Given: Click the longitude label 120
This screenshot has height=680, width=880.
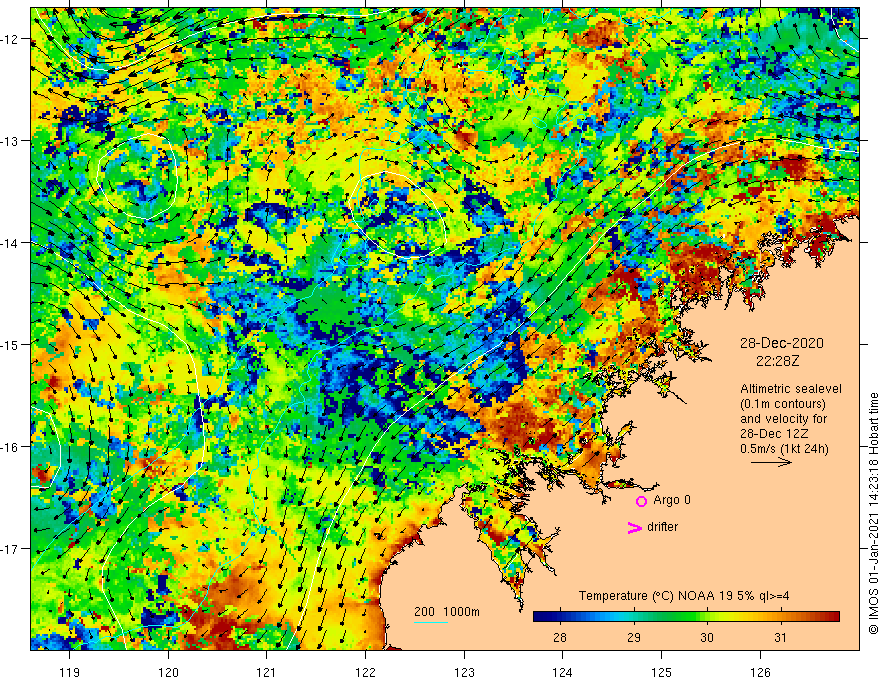Looking at the screenshot, I should tap(168, 672).
